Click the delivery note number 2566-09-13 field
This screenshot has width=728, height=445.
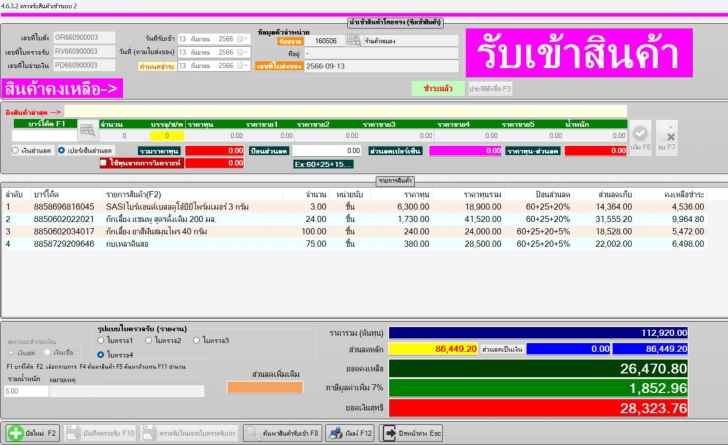tap(381, 66)
